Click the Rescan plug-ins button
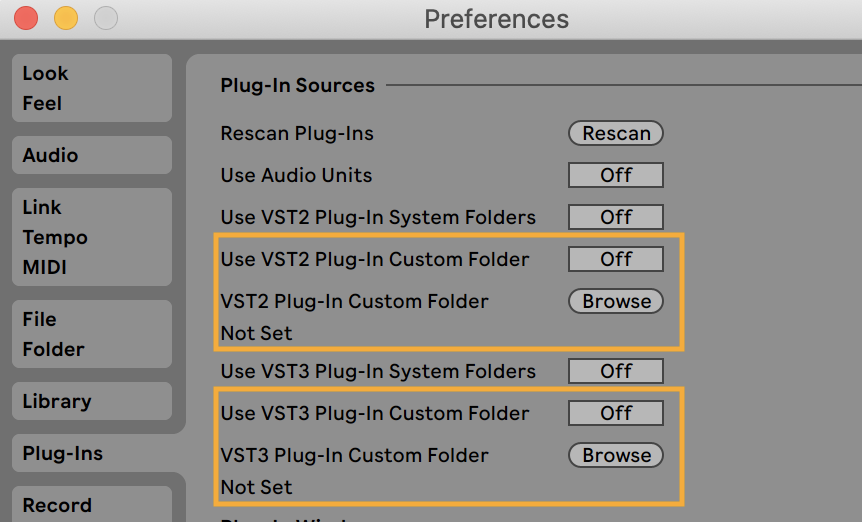 [616, 133]
